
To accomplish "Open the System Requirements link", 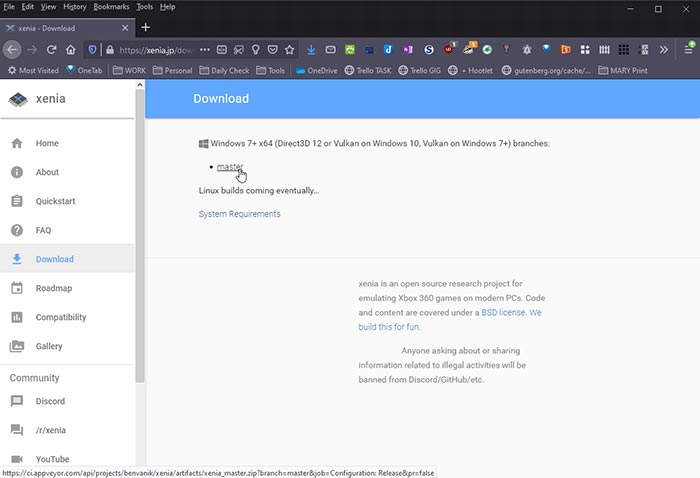I will [x=239, y=214].
